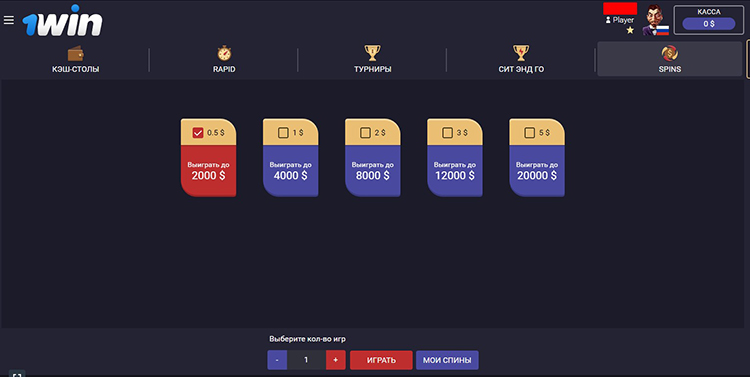Open the hamburger menu icon
This screenshot has width=750, height=377.
pos(9,20)
